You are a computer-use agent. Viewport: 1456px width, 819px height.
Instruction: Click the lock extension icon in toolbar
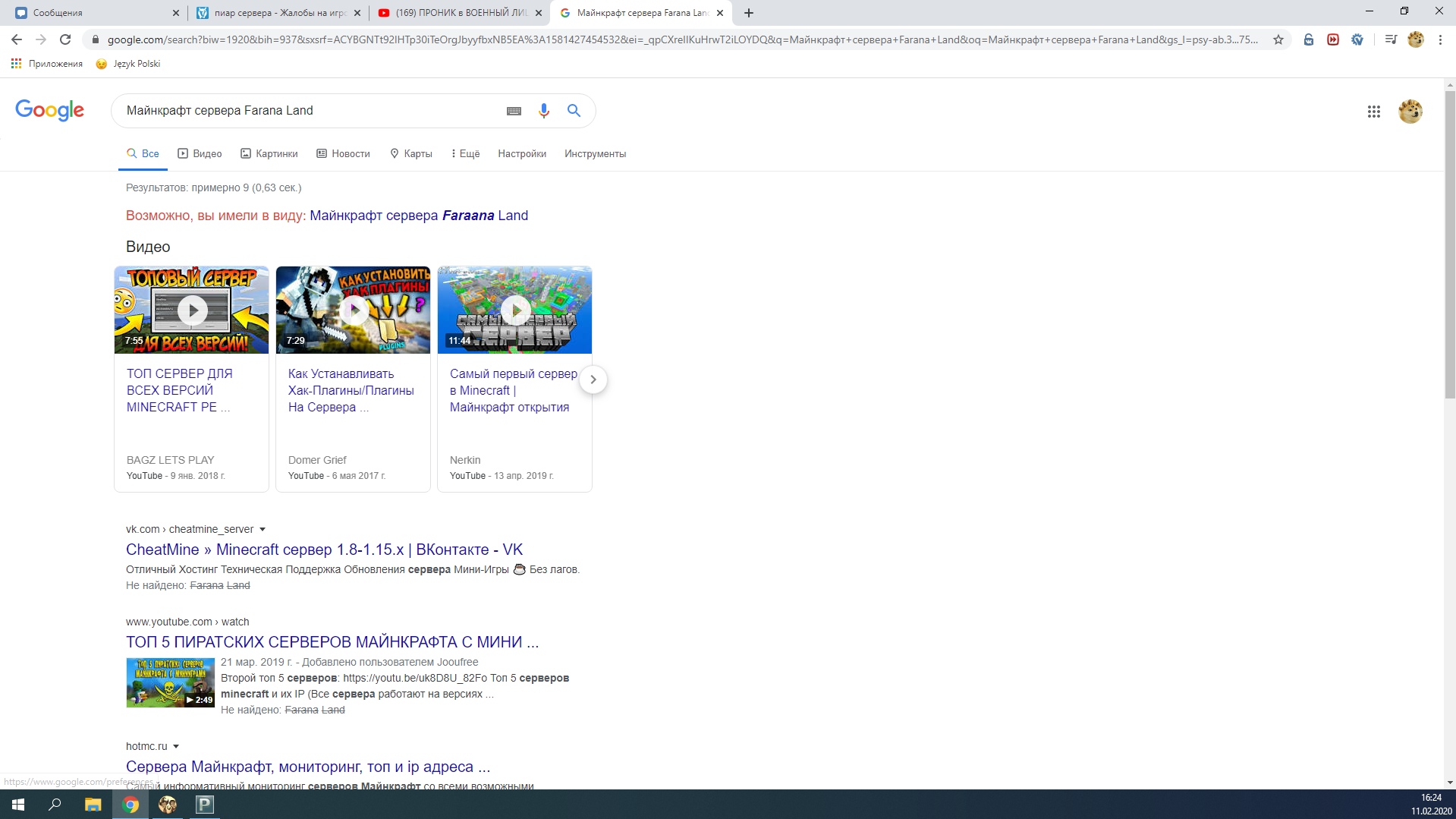point(1309,39)
